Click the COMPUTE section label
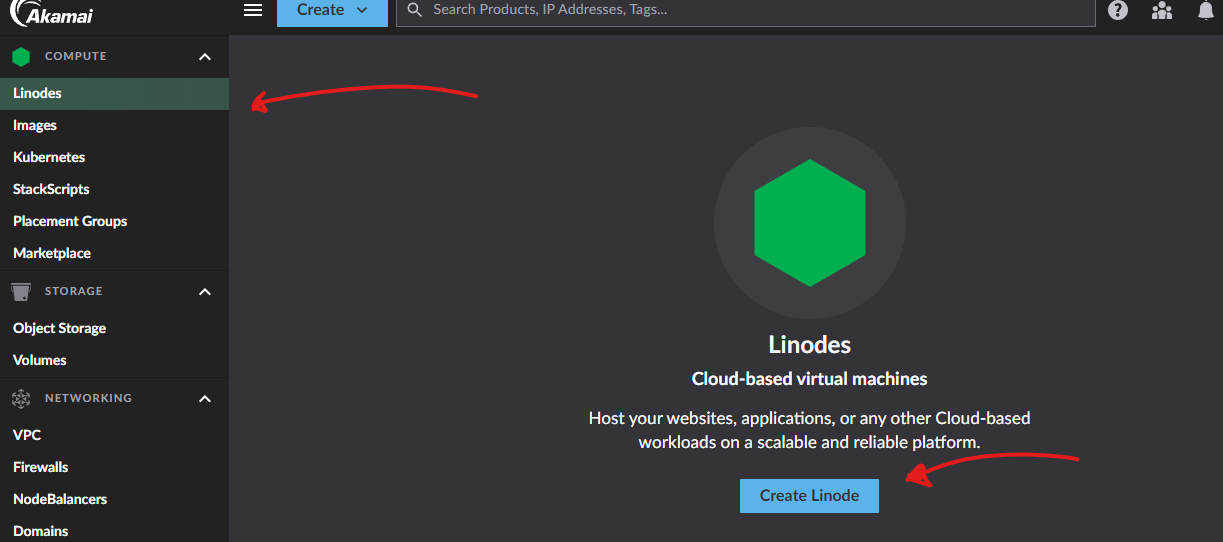1223x542 pixels. (76, 57)
